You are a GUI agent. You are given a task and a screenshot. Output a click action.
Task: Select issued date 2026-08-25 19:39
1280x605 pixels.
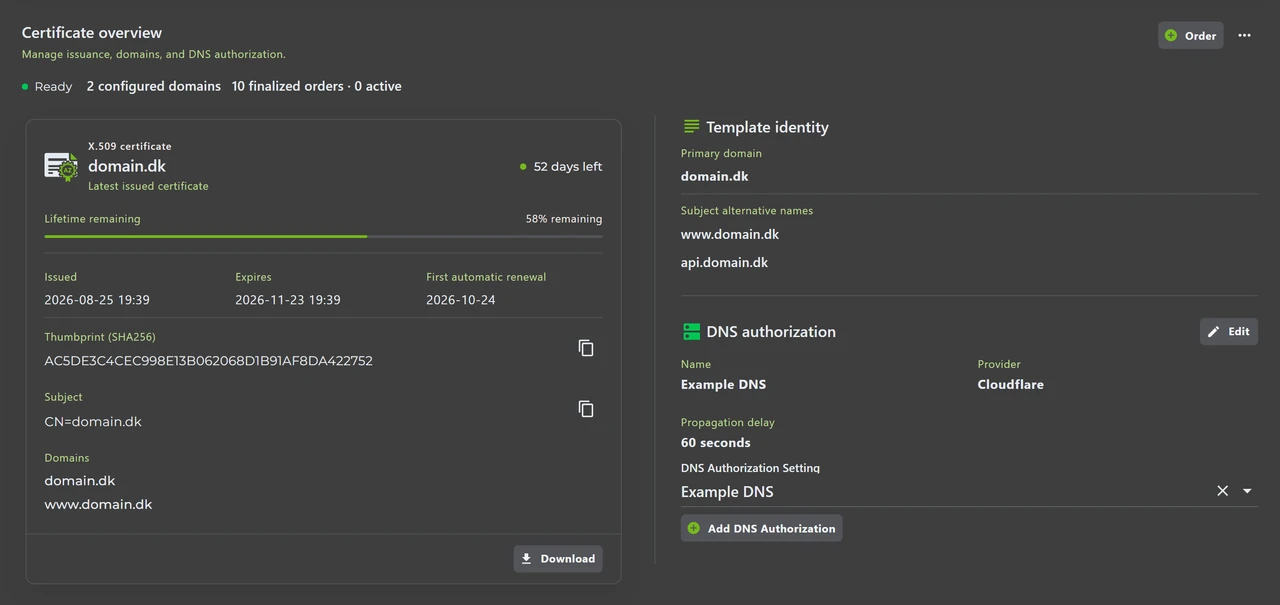pyautogui.click(x=97, y=300)
